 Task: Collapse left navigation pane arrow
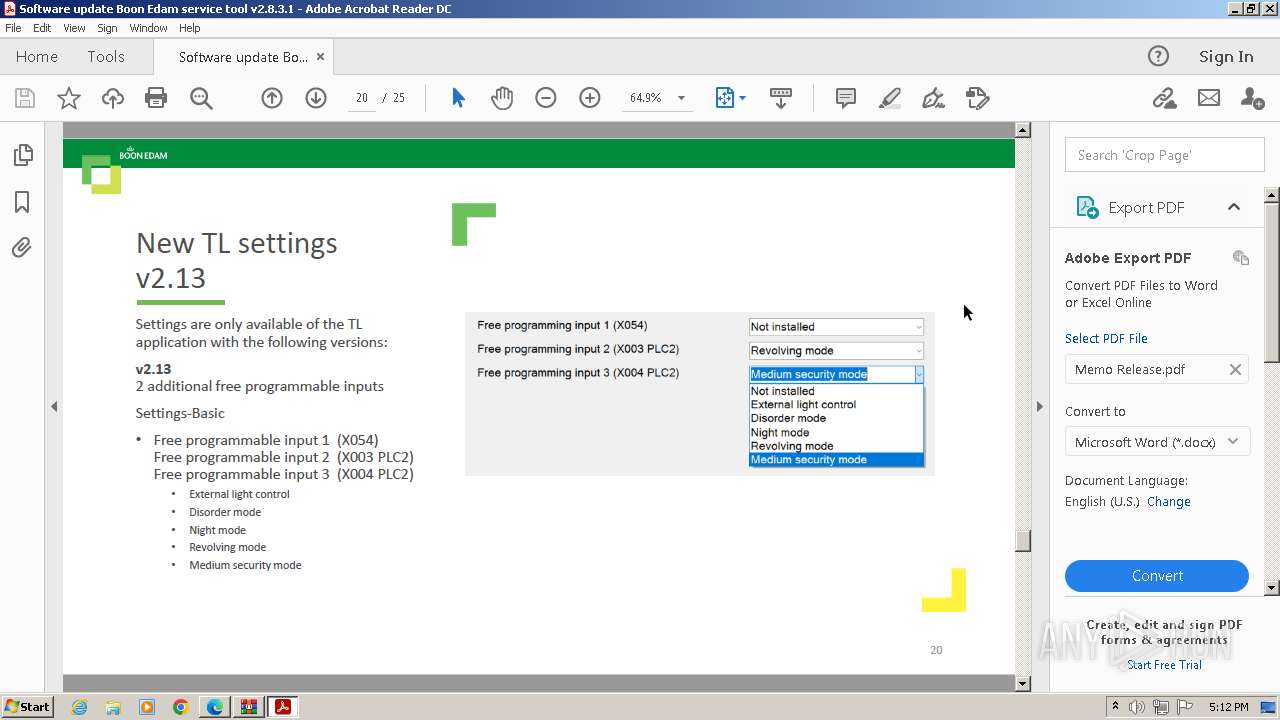[54, 406]
